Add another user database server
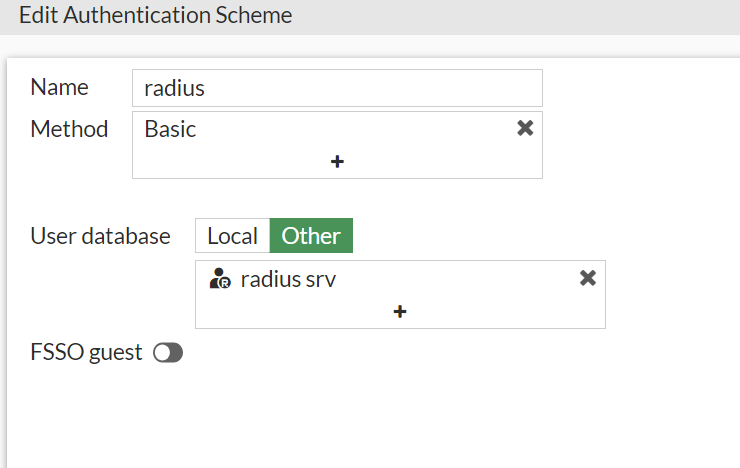Viewport: 740px width, 468px height. point(400,311)
